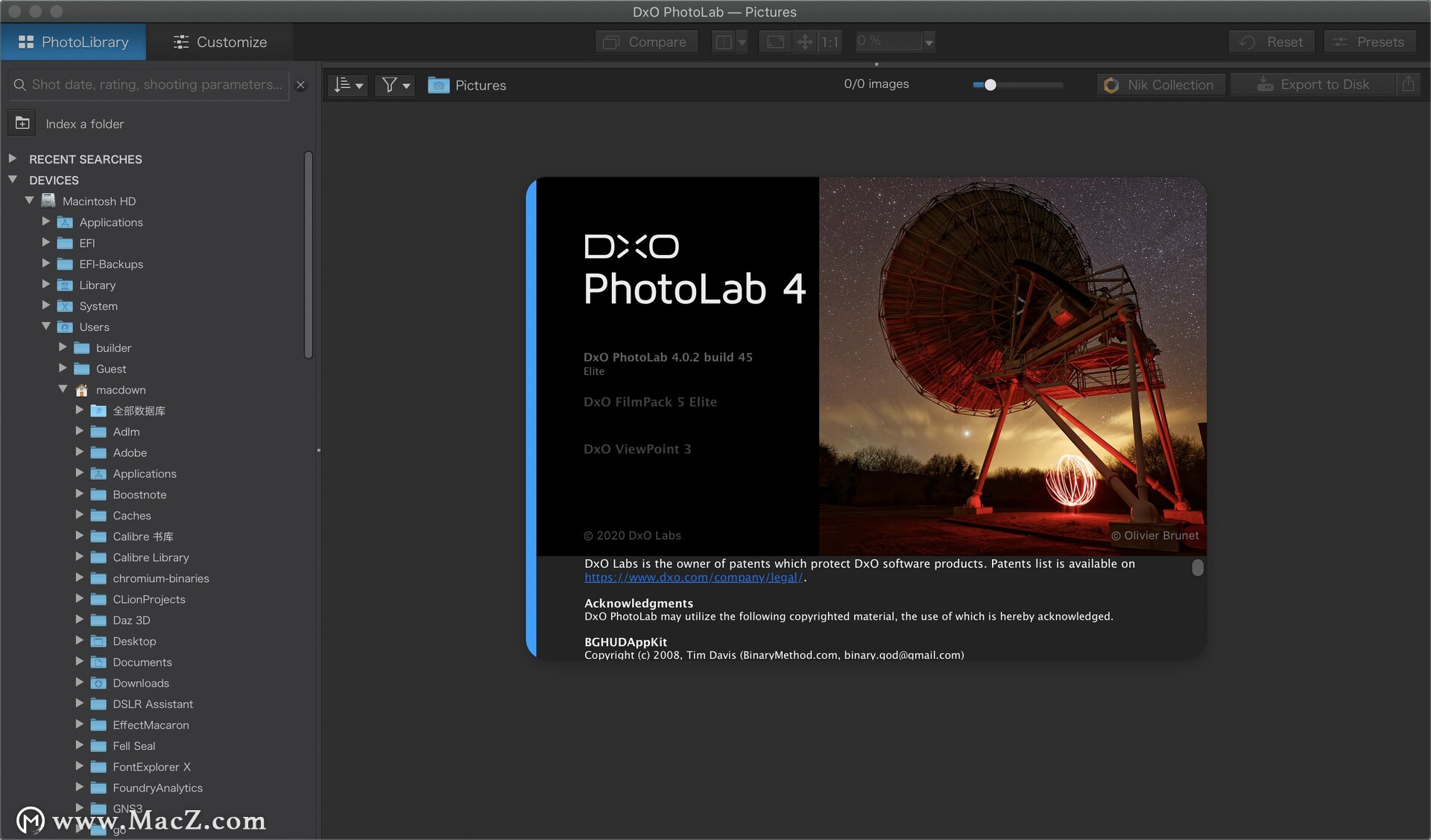Switch to the PhotoLibrary tab

point(73,42)
